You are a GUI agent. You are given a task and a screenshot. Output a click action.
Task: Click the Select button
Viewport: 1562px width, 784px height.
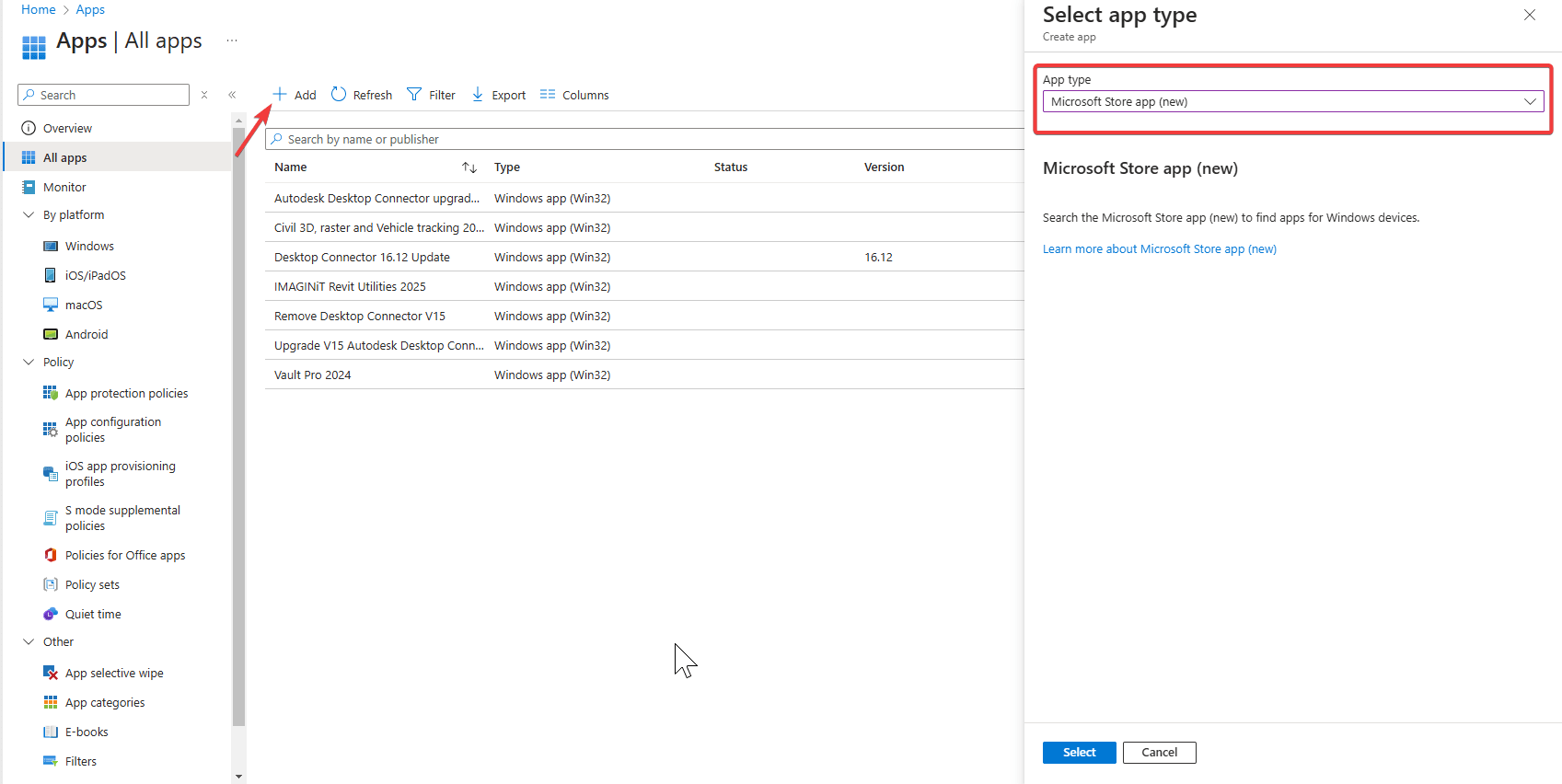pyautogui.click(x=1080, y=753)
